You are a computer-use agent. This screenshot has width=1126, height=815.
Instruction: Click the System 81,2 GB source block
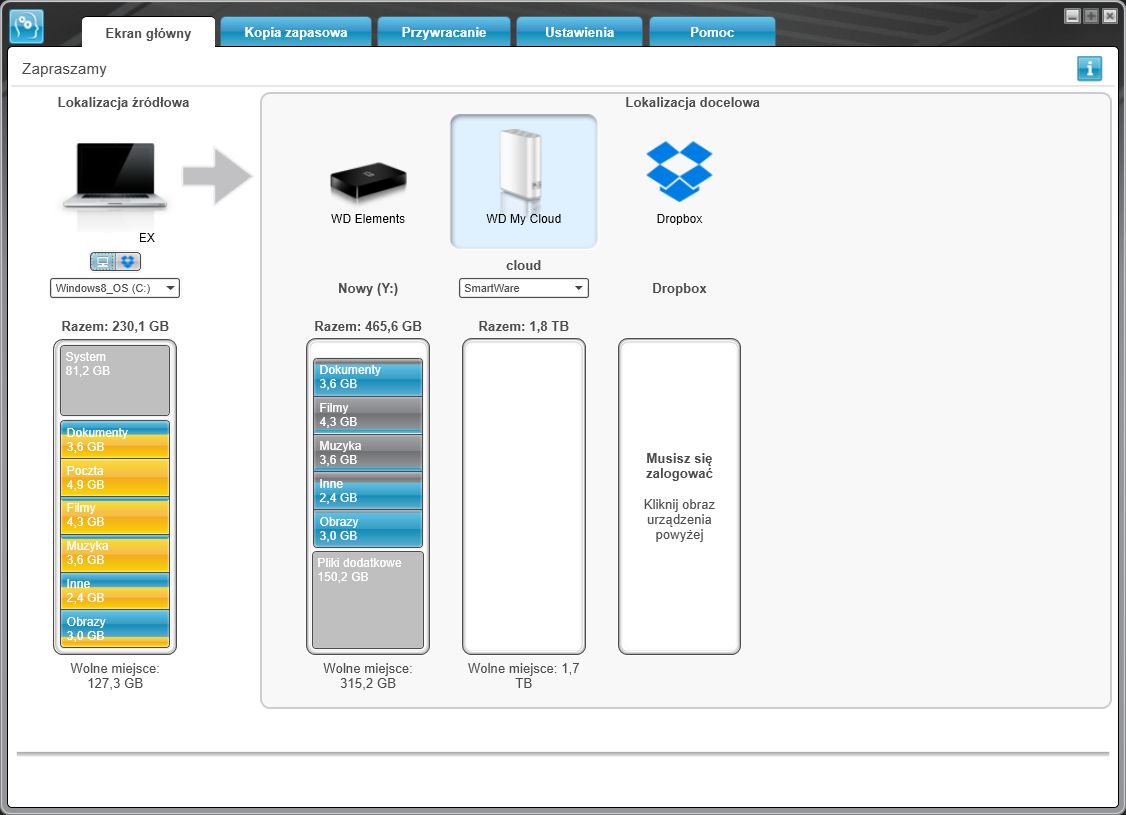pos(115,381)
